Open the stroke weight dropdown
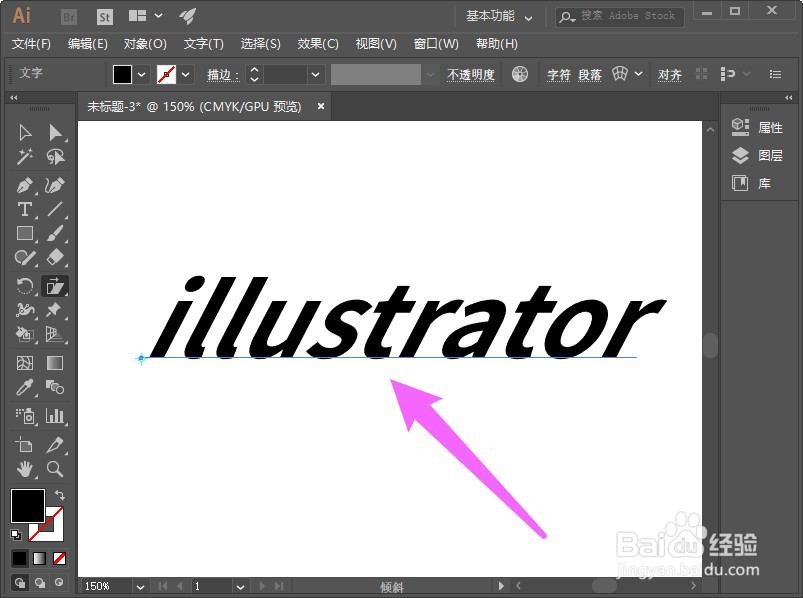Screen dimensions: 803x598 pos(315,74)
